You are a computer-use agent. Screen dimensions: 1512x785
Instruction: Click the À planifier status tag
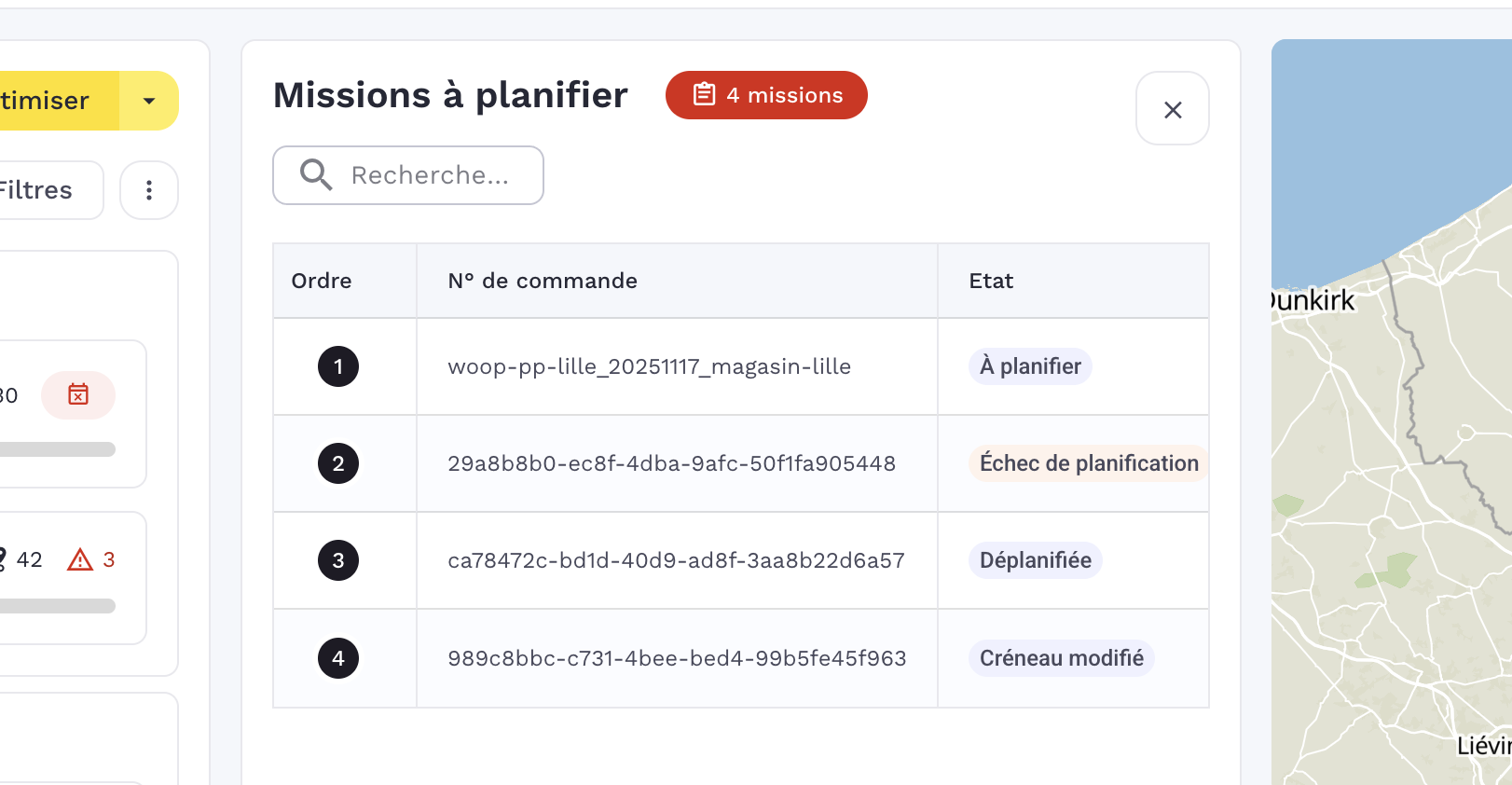pyautogui.click(x=1030, y=366)
